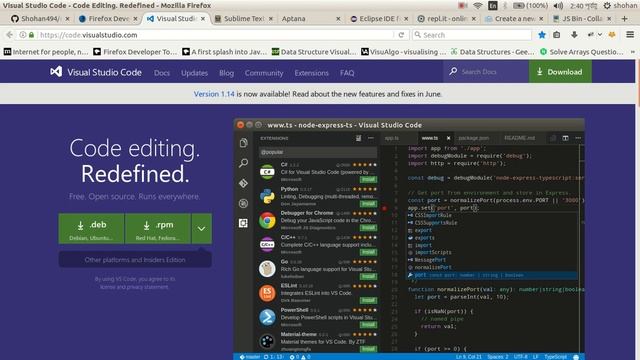Click the C# extension icon
The image size is (640, 360).
[x=267, y=172]
